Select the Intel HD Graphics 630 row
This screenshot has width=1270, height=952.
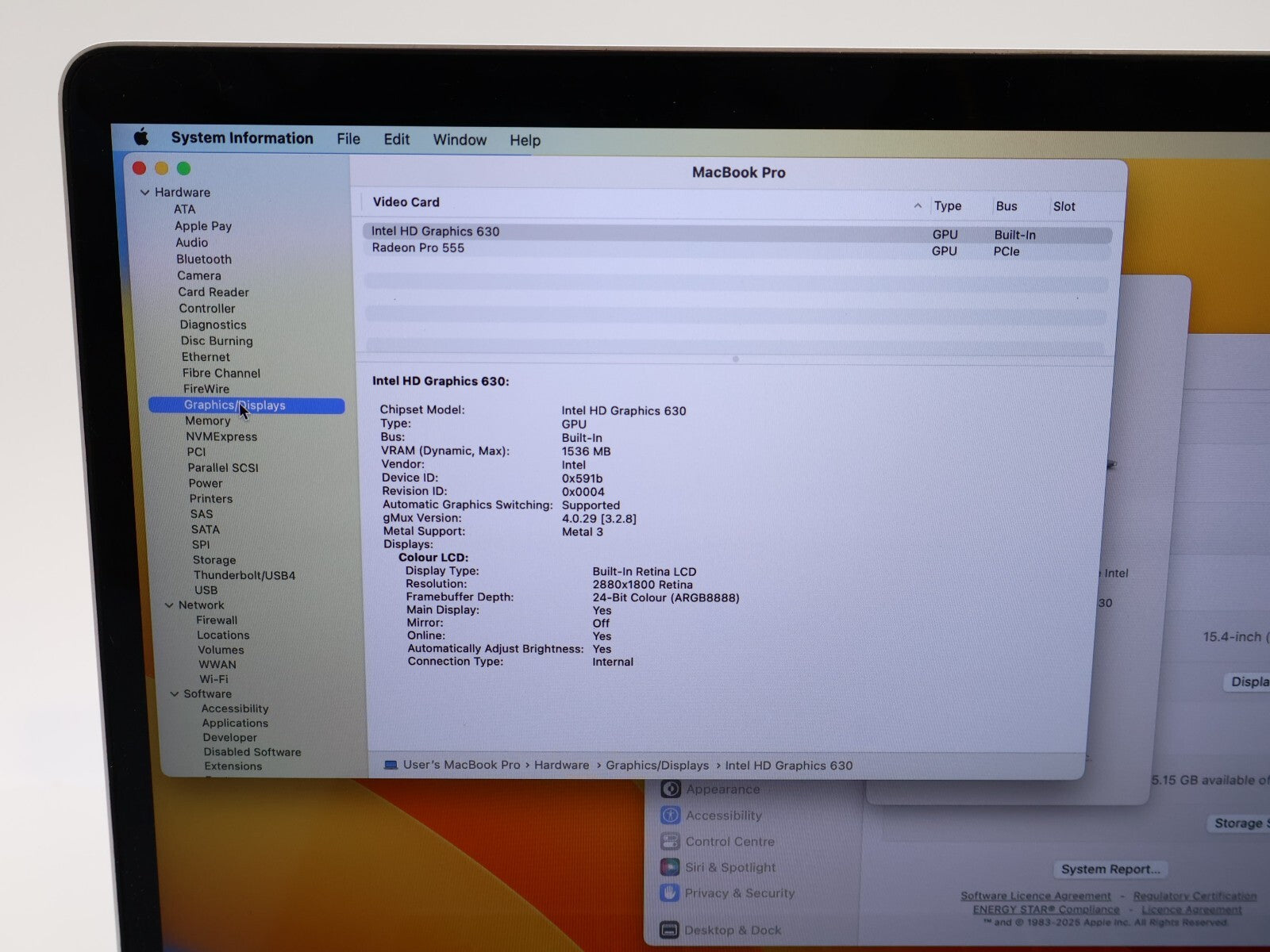pos(737,233)
